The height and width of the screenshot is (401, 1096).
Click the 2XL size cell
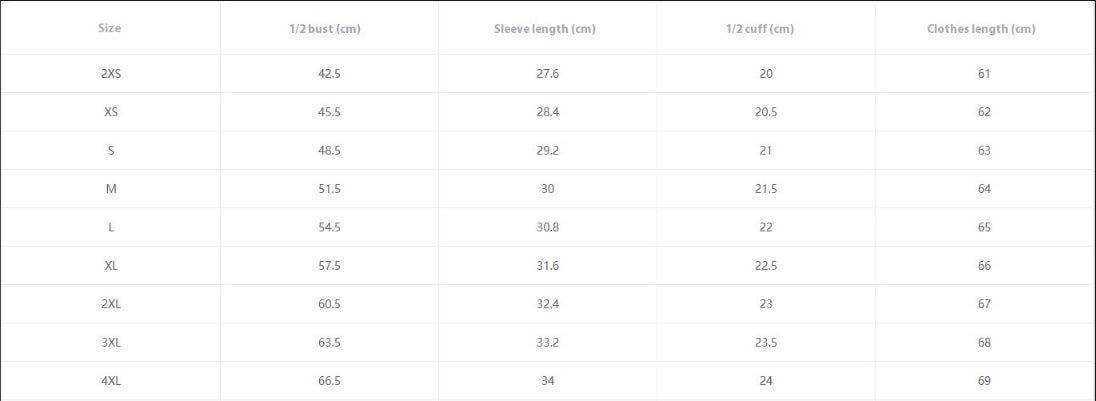tap(110, 304)
